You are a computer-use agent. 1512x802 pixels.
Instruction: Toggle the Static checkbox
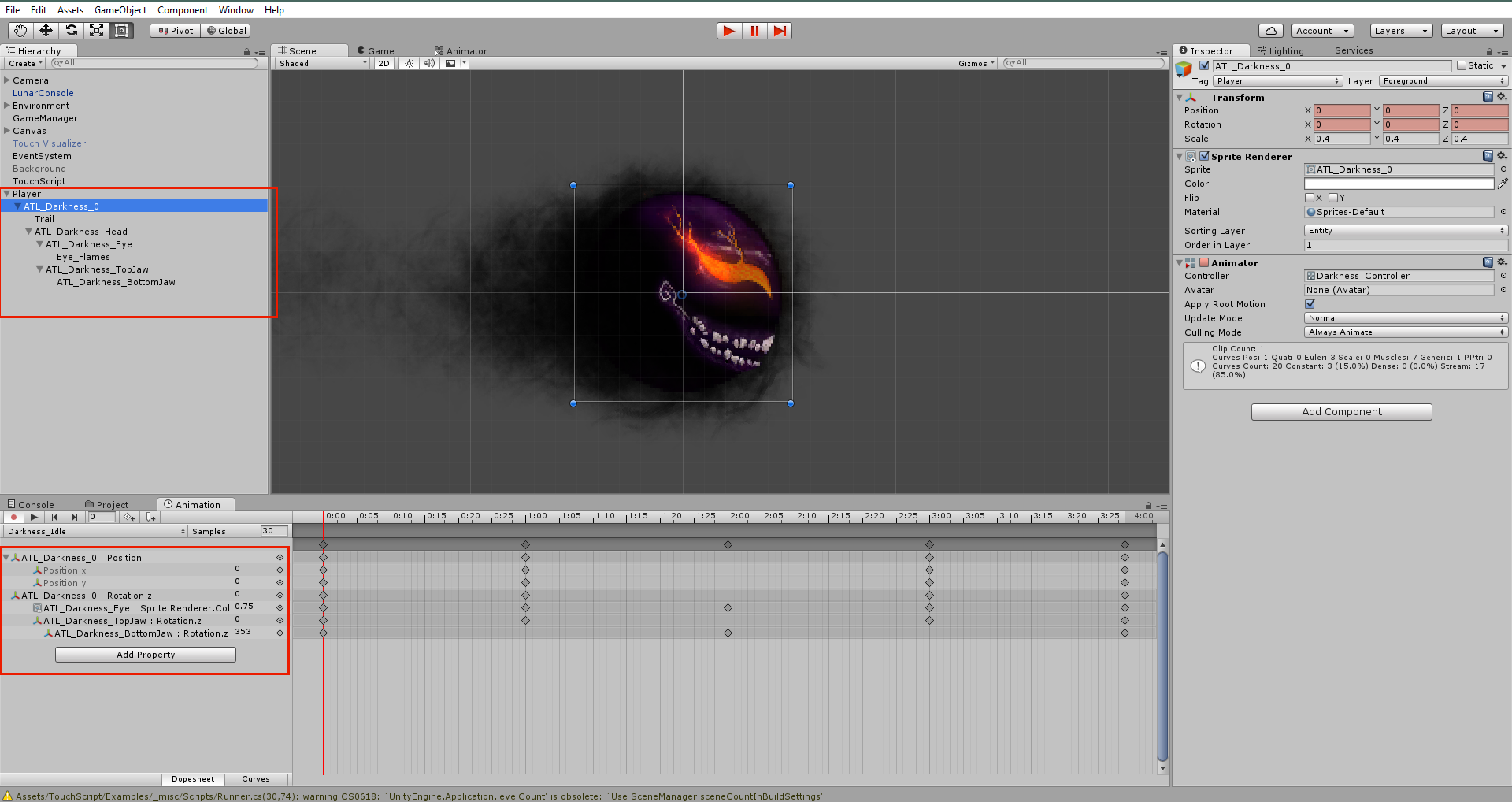tap(1462, 65)
